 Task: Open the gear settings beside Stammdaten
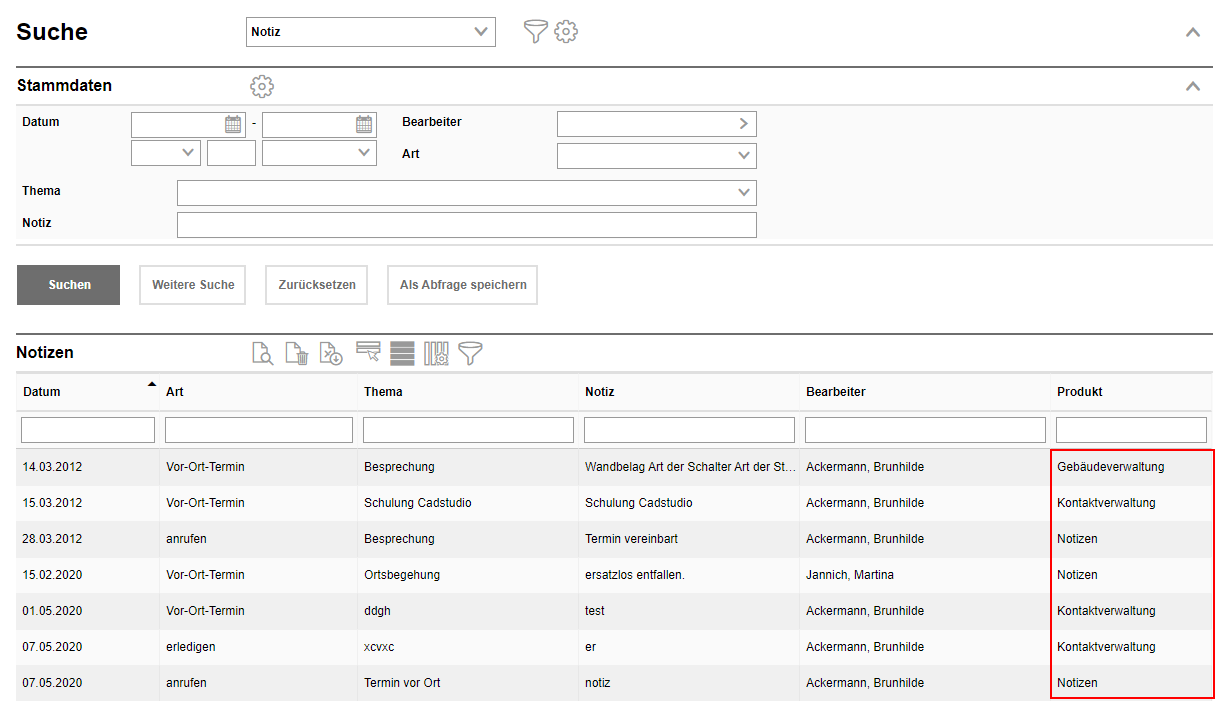pyautogui.click(x=262, y=86)
